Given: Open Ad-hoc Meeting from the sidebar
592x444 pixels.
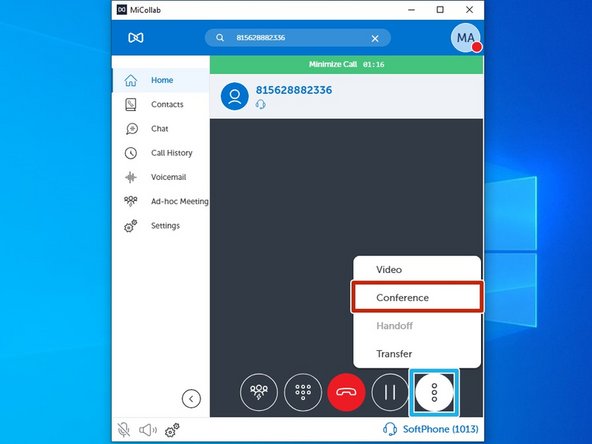Looking at the screenshot, I should tap(161, 201).
